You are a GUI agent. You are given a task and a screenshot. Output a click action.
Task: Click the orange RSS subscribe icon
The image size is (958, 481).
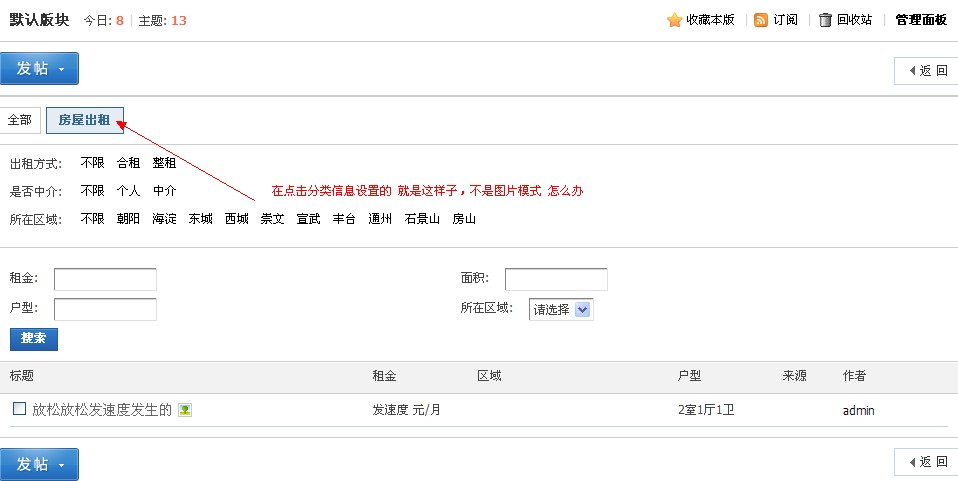pyautogui.click(x=761, y=20)
